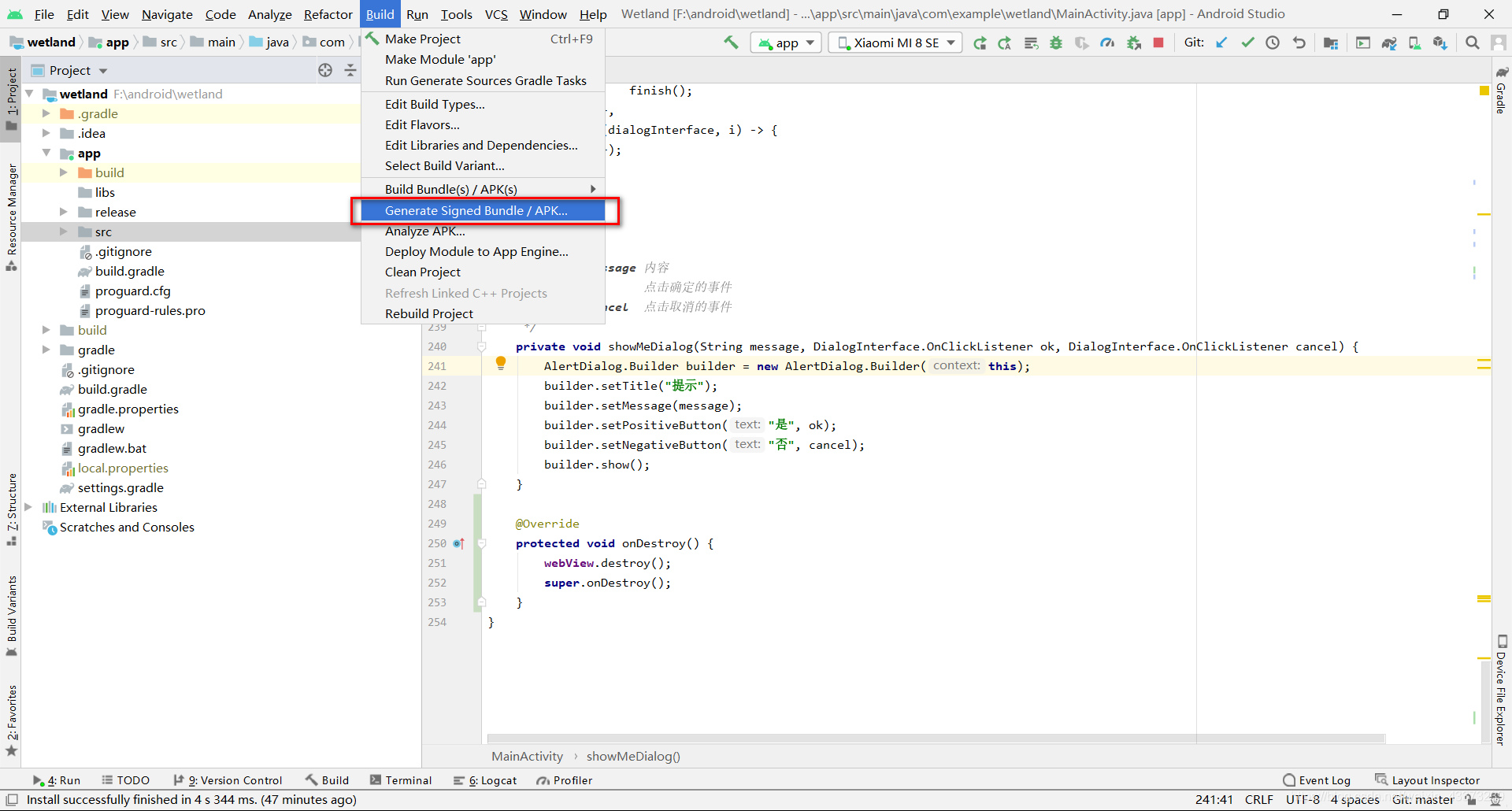Click the Profile app gauge icon
This screenshot has width=1512, height=811.
pos(1107,43)
